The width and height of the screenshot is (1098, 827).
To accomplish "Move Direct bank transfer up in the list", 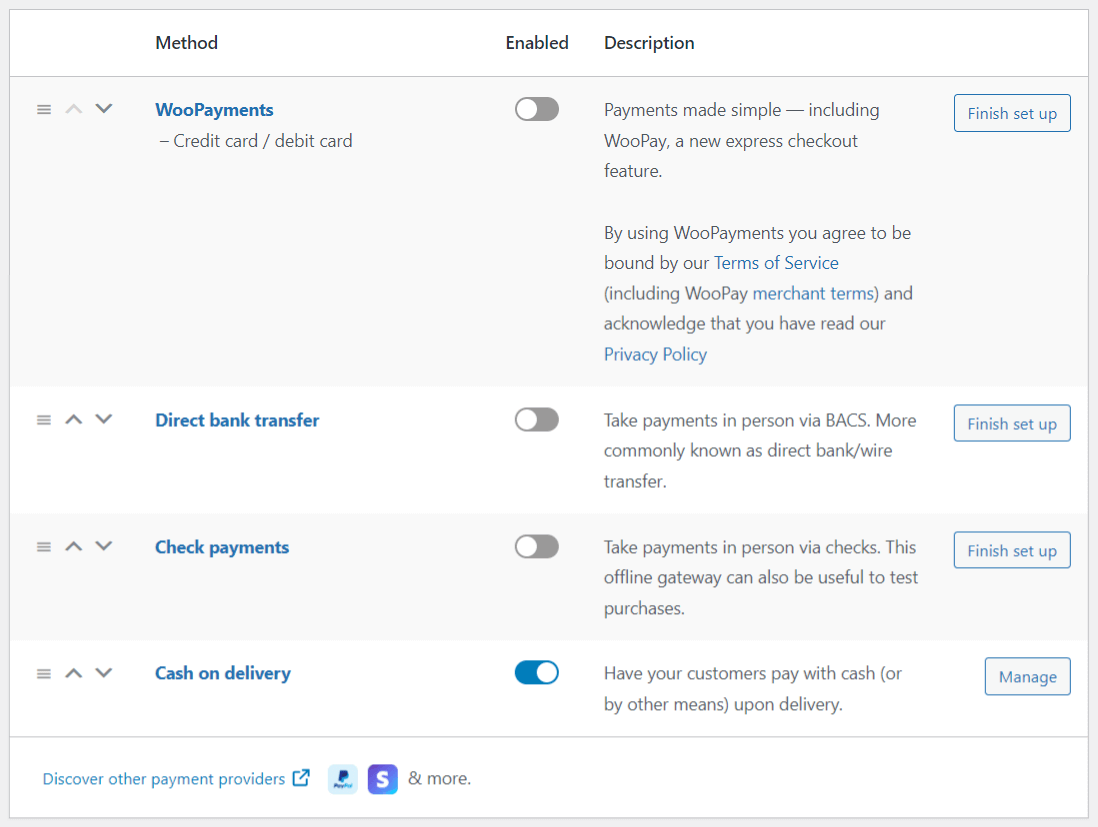I will pos(73,419).
